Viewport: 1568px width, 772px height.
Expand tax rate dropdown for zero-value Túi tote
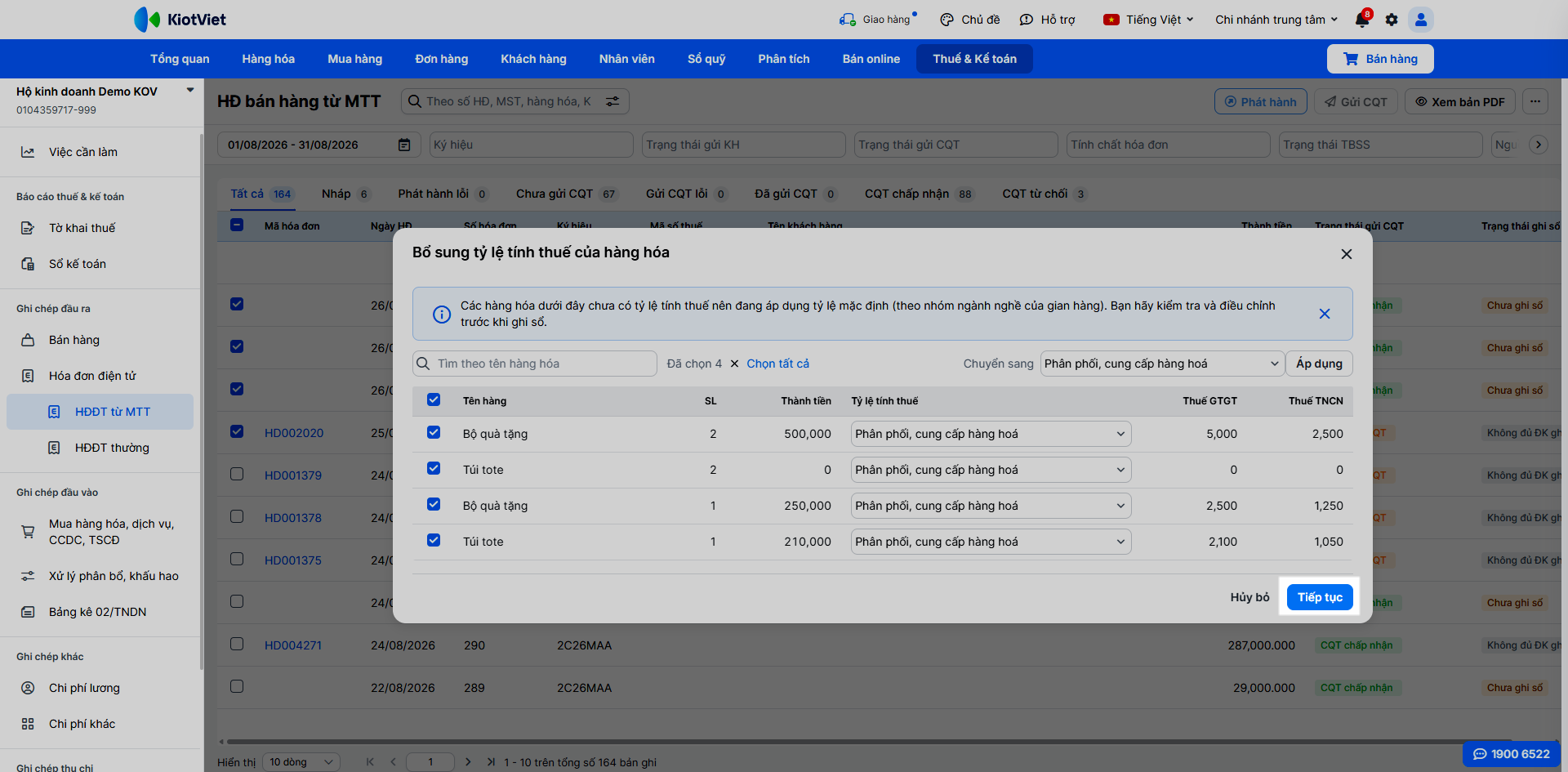click(x=991, y=470)
